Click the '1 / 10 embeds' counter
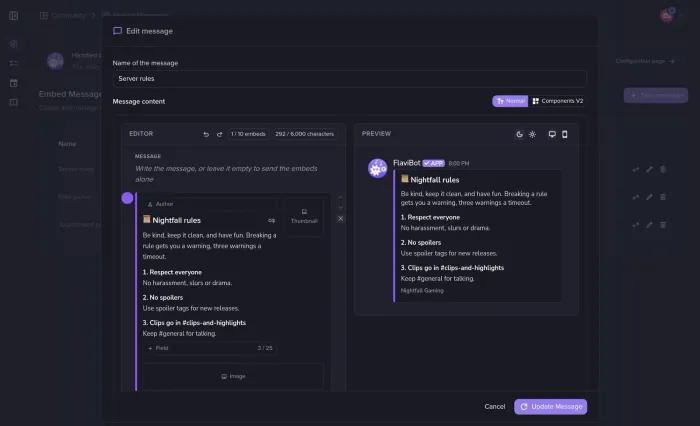This screenshot has width=700, height=426. click(248, 134)
